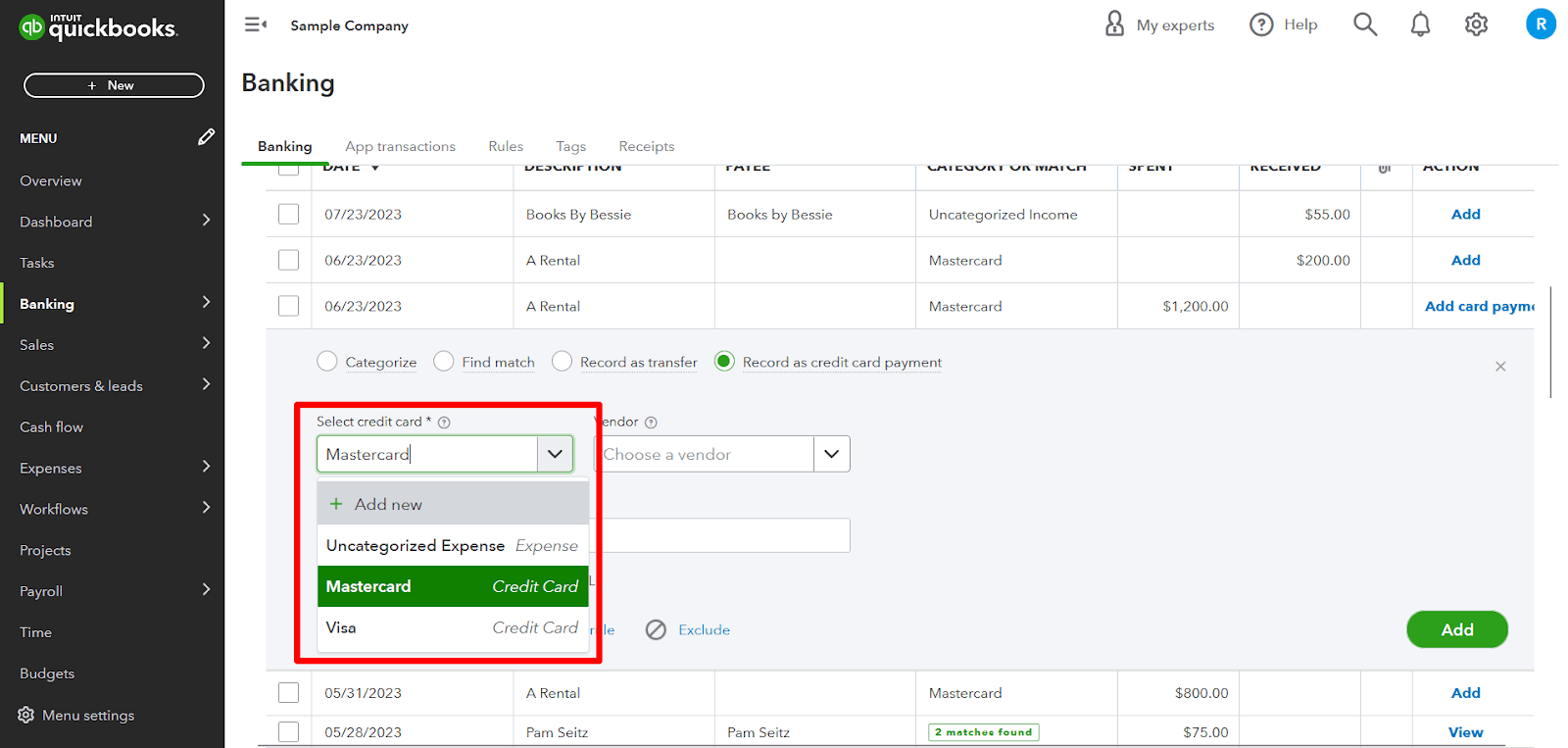The image size is (1568, 748).
Task: Open Tasks in the sidebar
Action: pyautogui.click(x=37, y=263)
